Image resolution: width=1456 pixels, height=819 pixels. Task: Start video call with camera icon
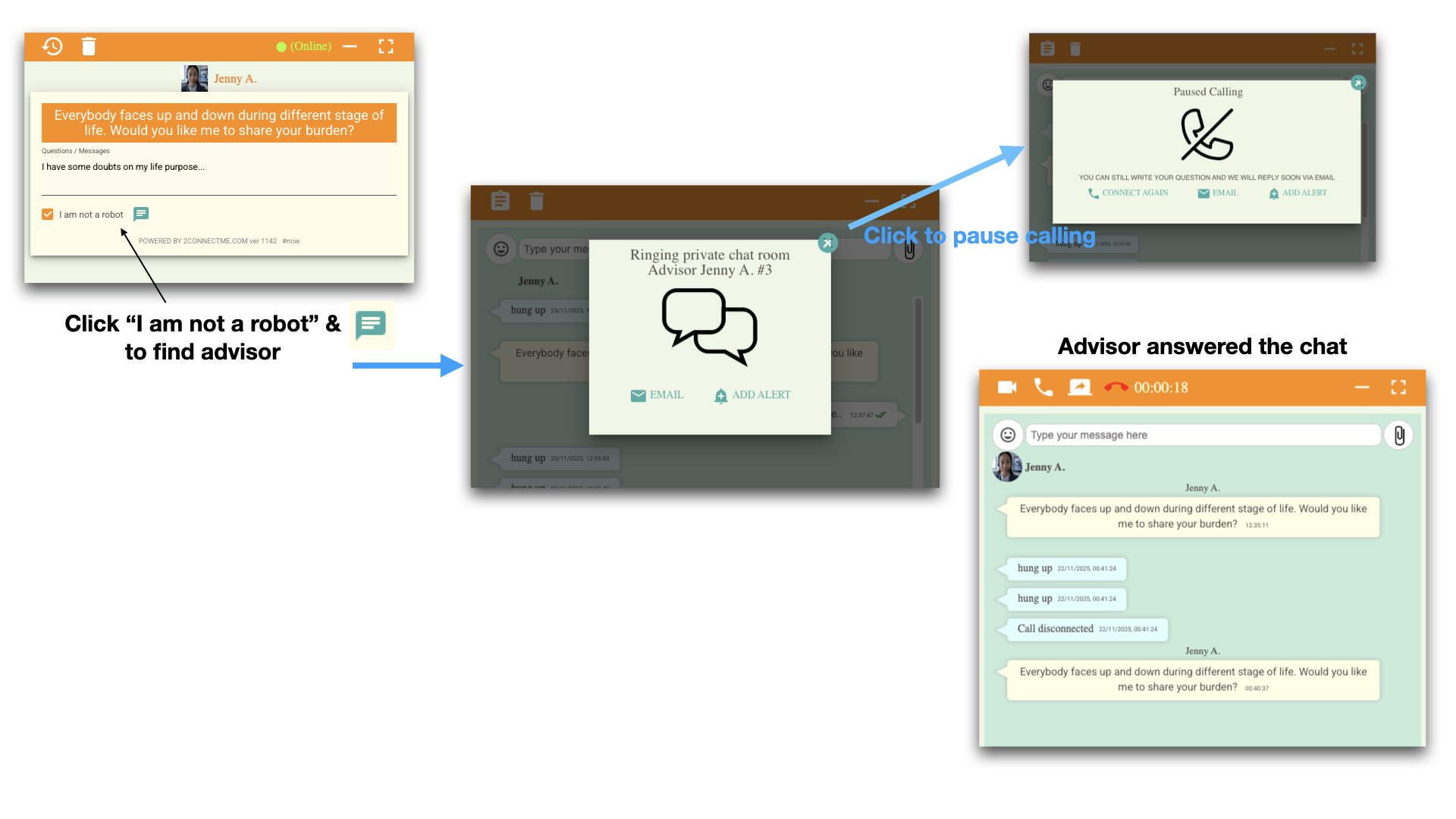pyautogui.click(x=1007, y=388)
